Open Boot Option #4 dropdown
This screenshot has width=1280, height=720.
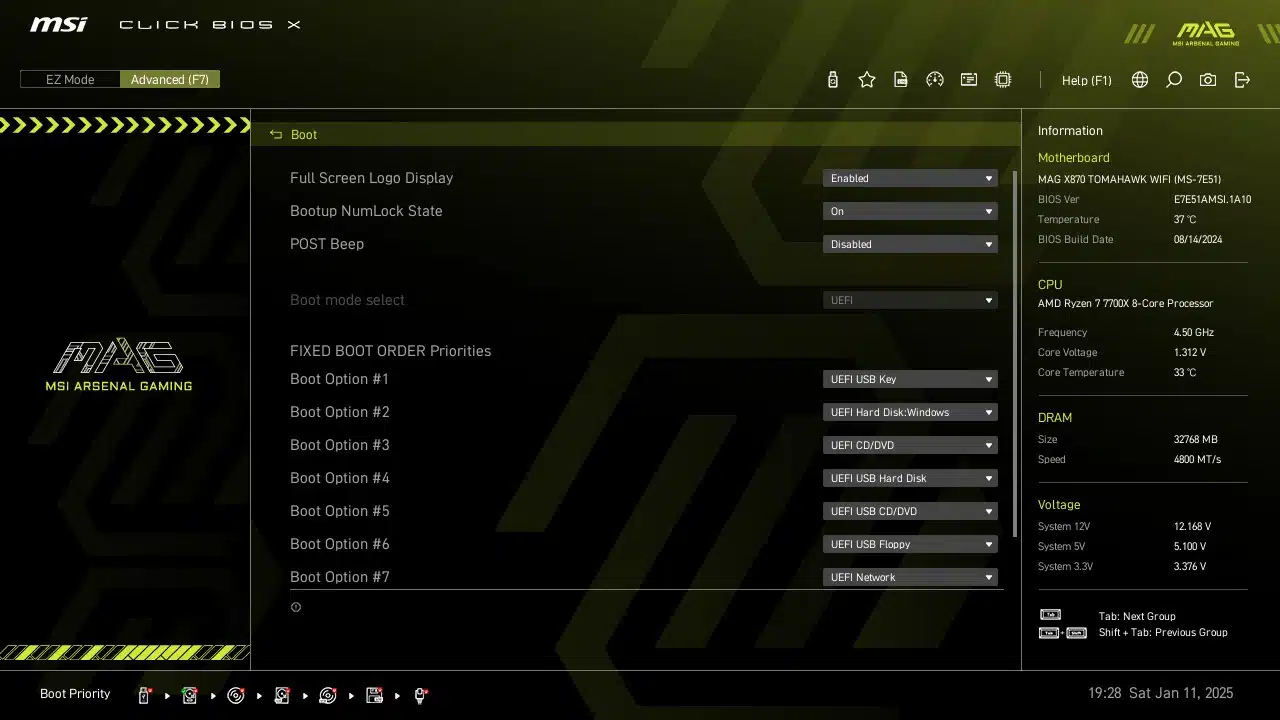click(x=910, y=478)
